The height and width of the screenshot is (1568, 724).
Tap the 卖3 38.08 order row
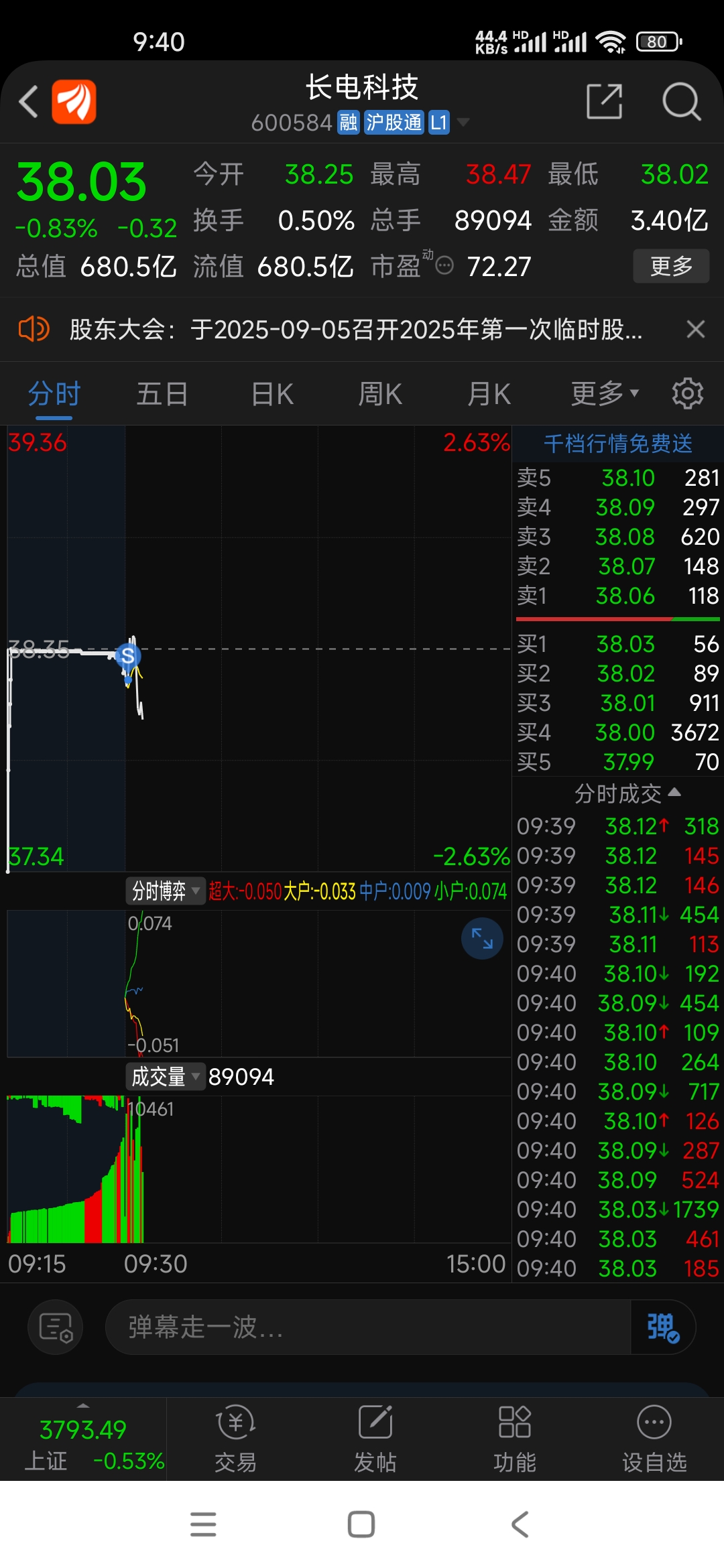(x=618, y=537)
